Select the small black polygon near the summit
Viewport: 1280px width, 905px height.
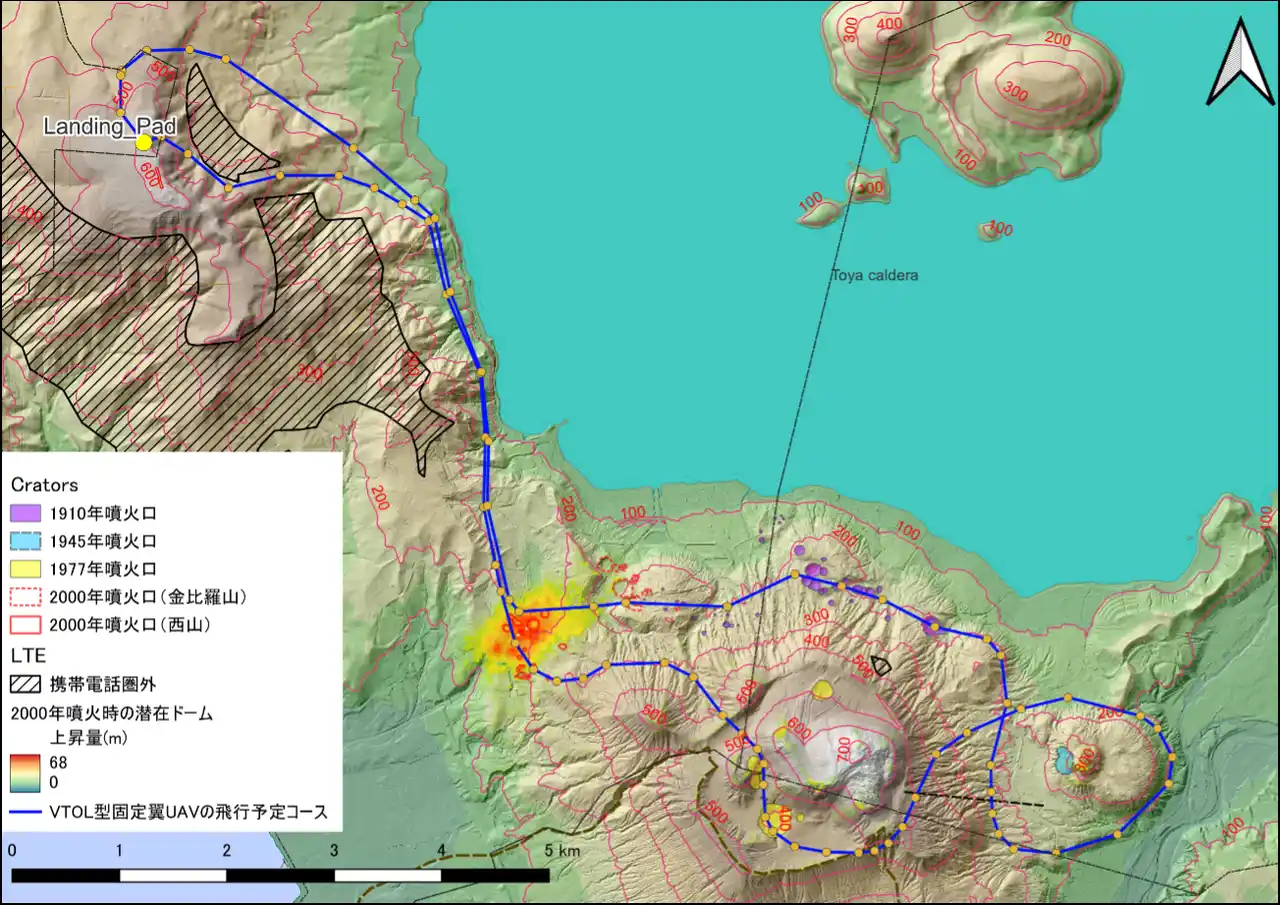[x=881, y=665]
